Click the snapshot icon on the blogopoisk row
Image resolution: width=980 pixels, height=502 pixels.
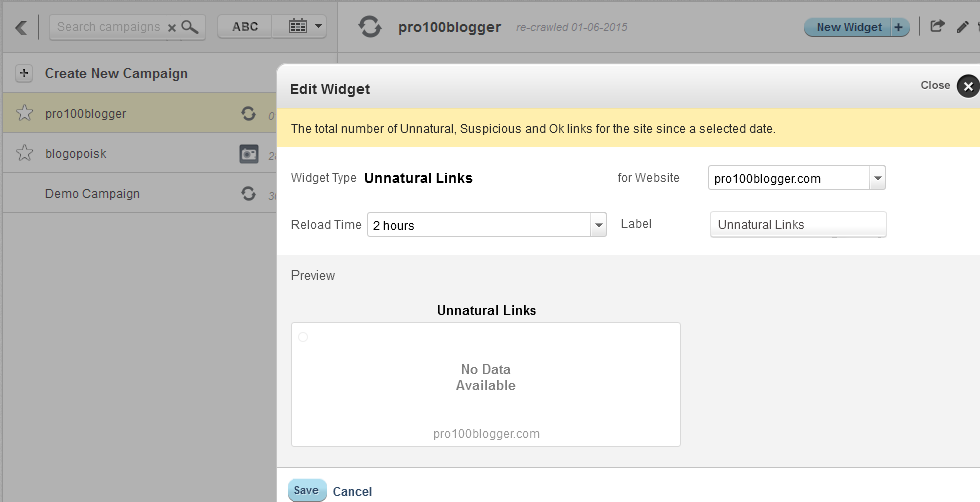pyautogui.click(x=249, y=154)
